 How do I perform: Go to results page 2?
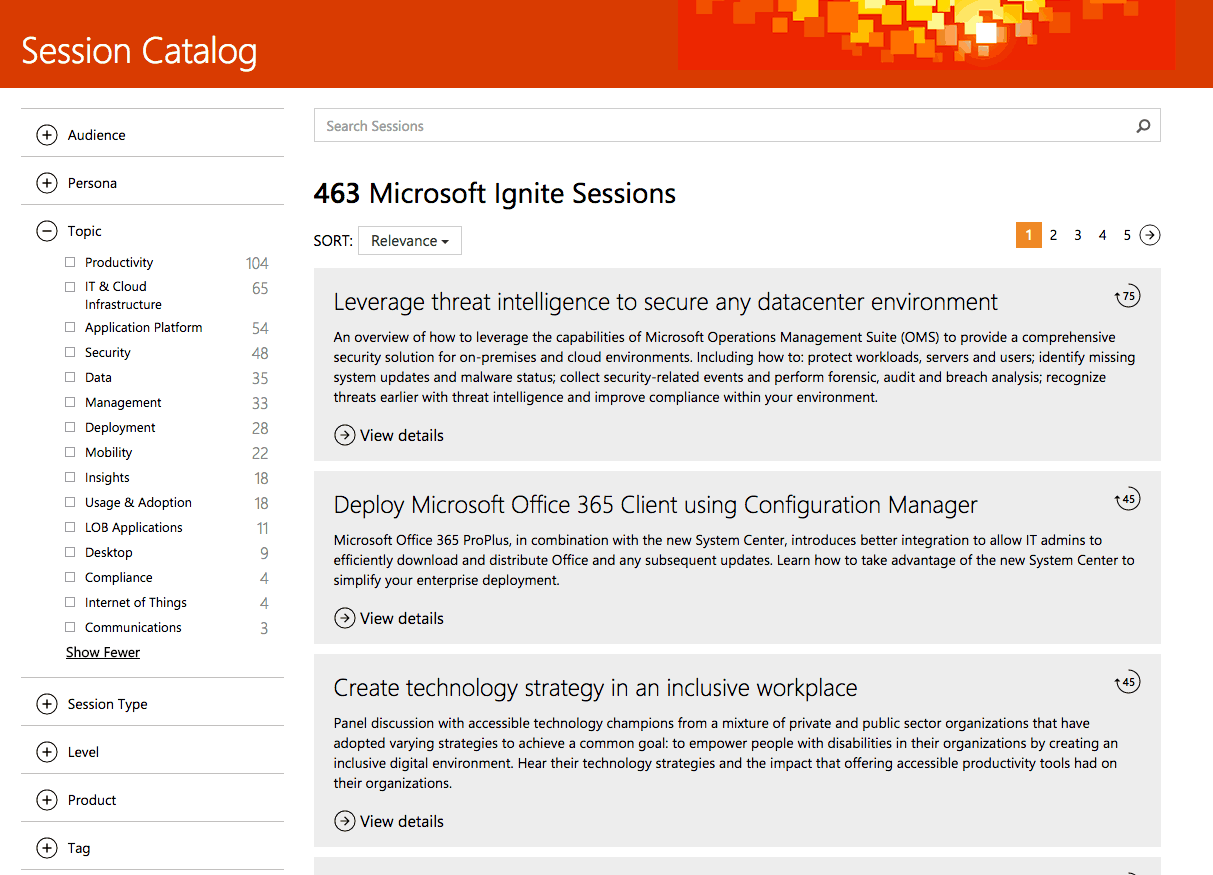click(x=1053, y=235)
